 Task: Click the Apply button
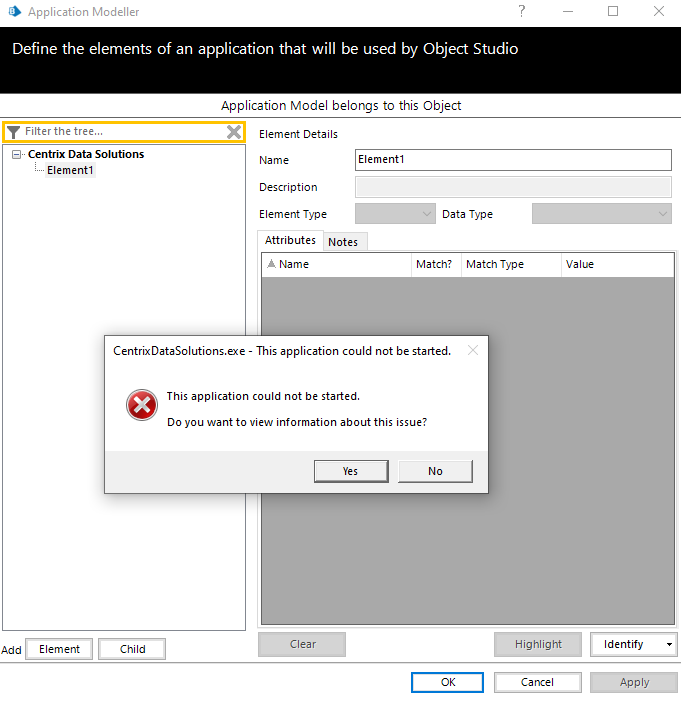click(634, 682)
